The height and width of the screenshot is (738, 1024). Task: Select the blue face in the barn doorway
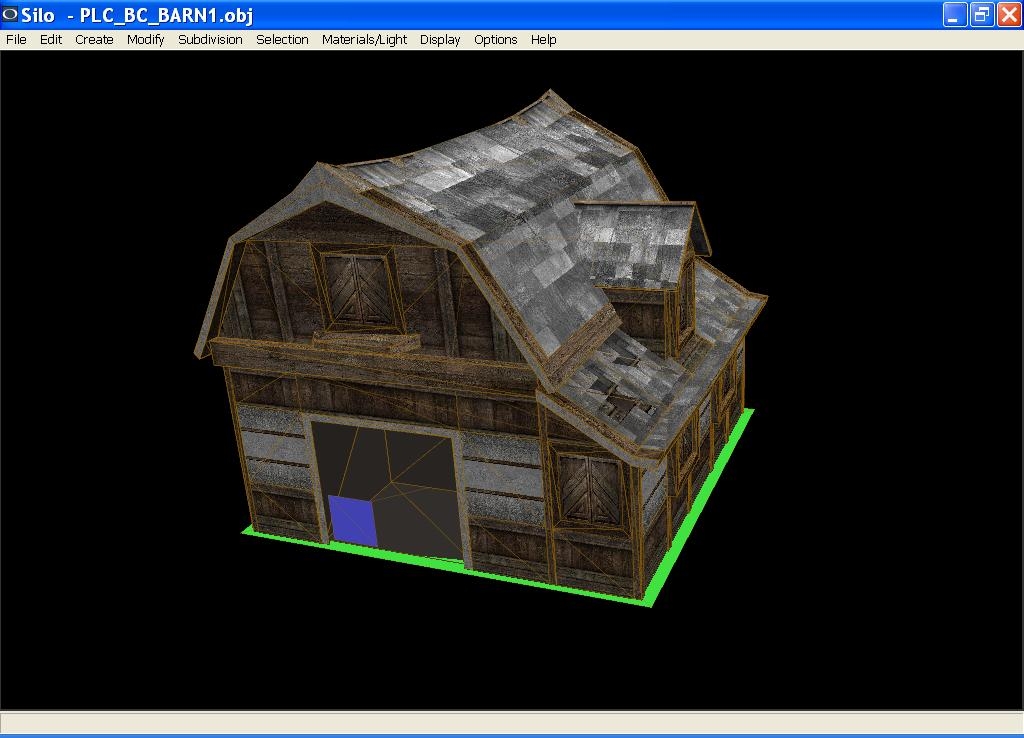pyautogui.click(x=353, y=520)
